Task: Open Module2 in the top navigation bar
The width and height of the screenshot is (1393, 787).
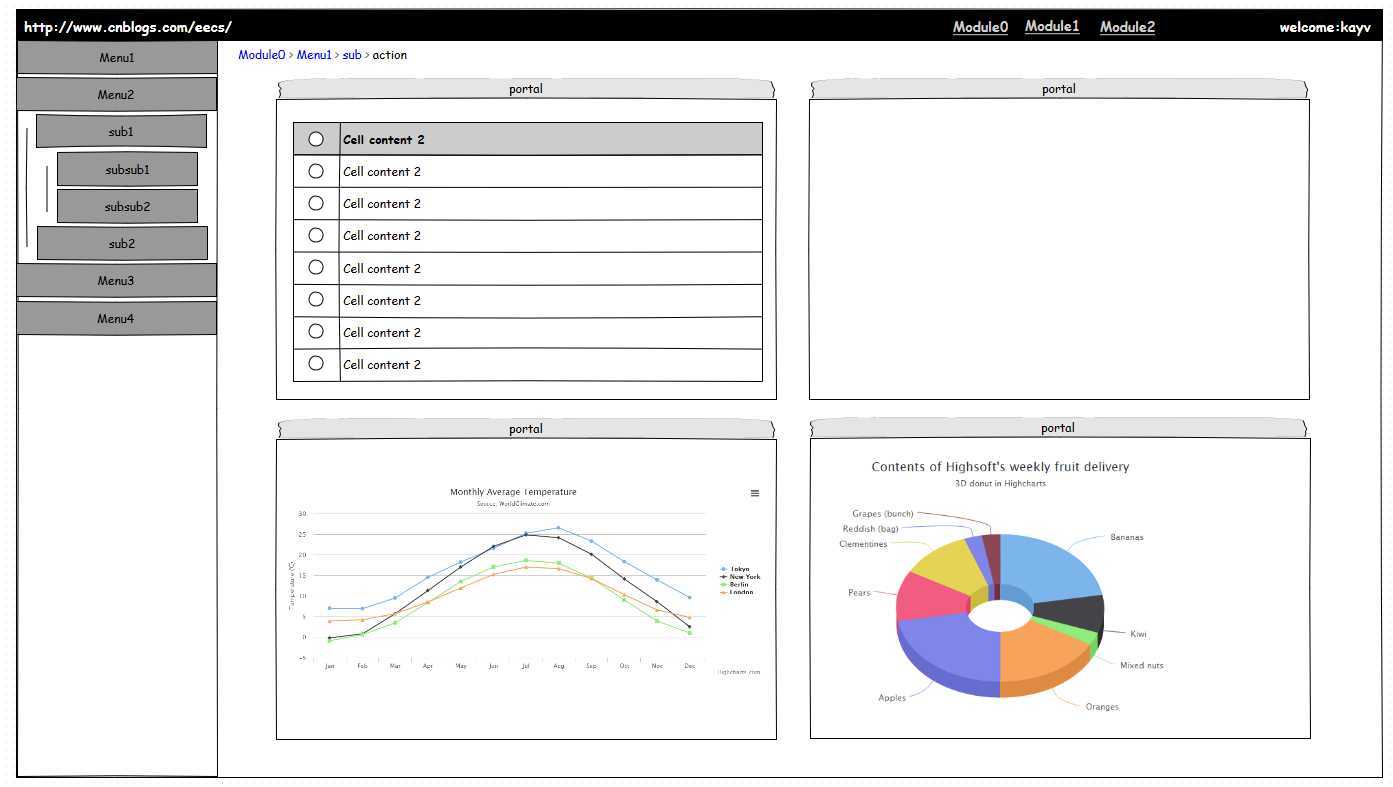Action: coord(1127,27)
